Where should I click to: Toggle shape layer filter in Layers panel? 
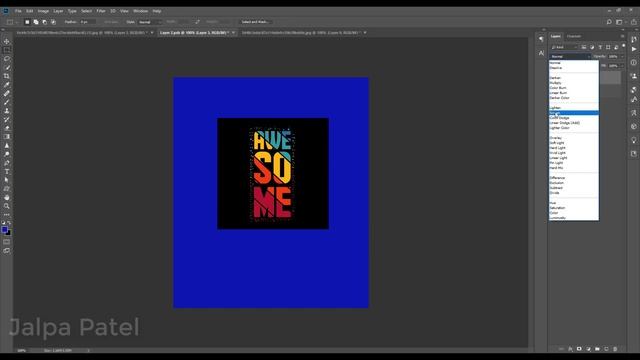coord(608,47)
